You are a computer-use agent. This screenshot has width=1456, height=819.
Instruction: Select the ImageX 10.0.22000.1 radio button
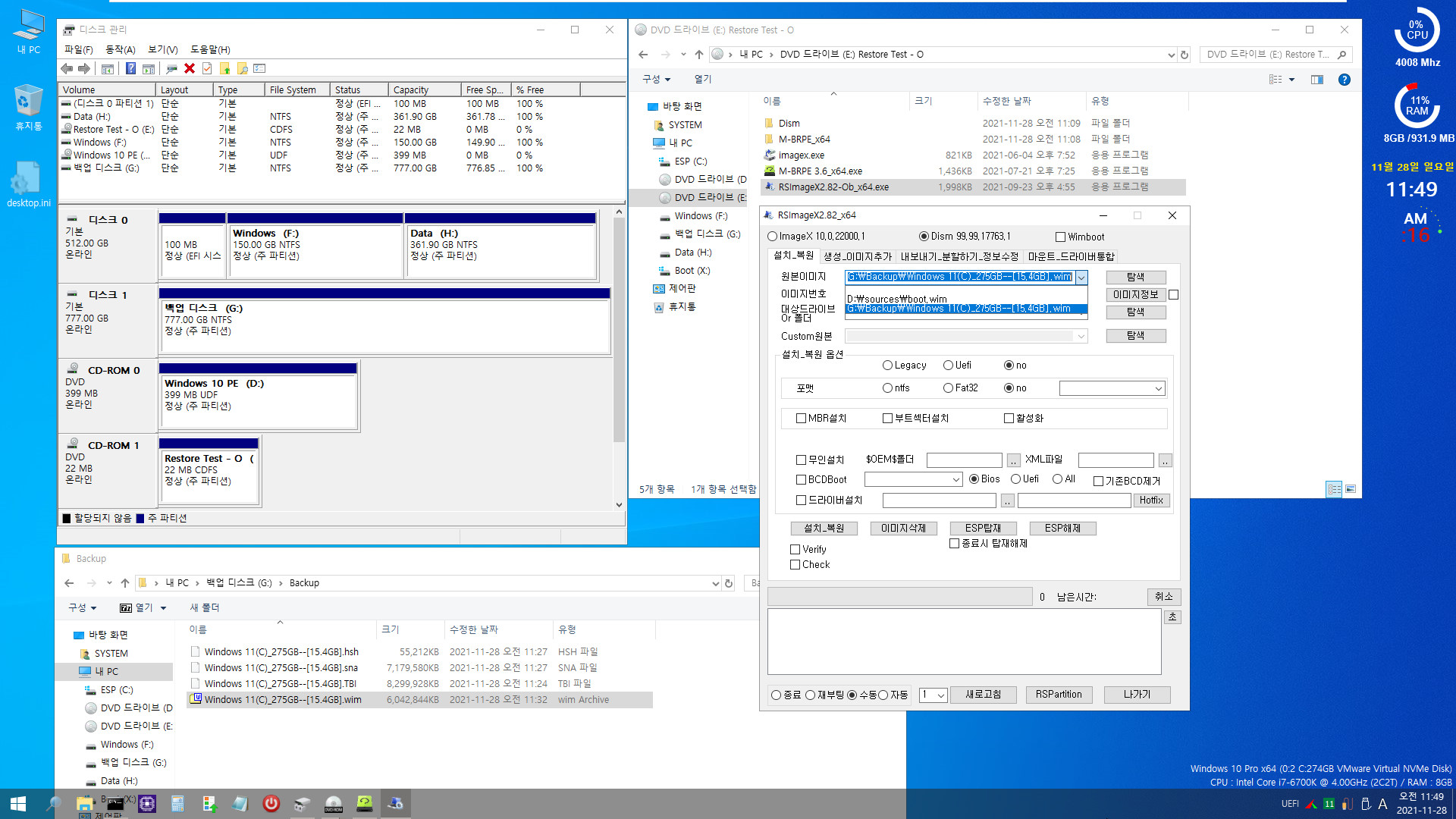[772, 237]
